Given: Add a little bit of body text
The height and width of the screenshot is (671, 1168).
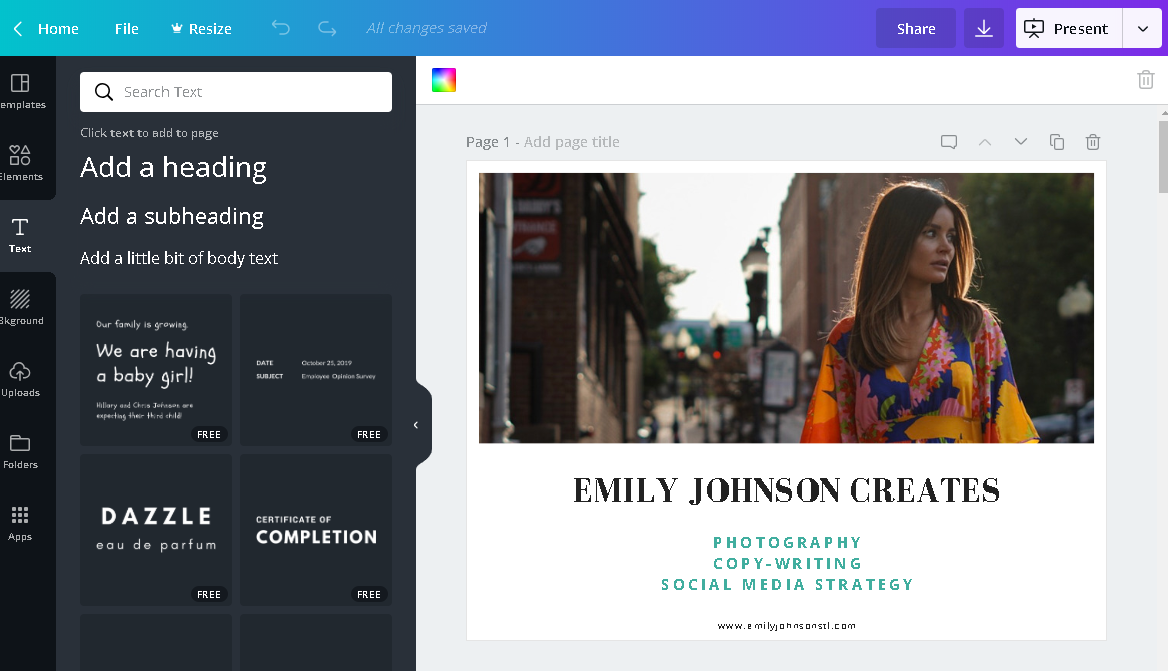Looking at the screenshot, I should [179, 258].
